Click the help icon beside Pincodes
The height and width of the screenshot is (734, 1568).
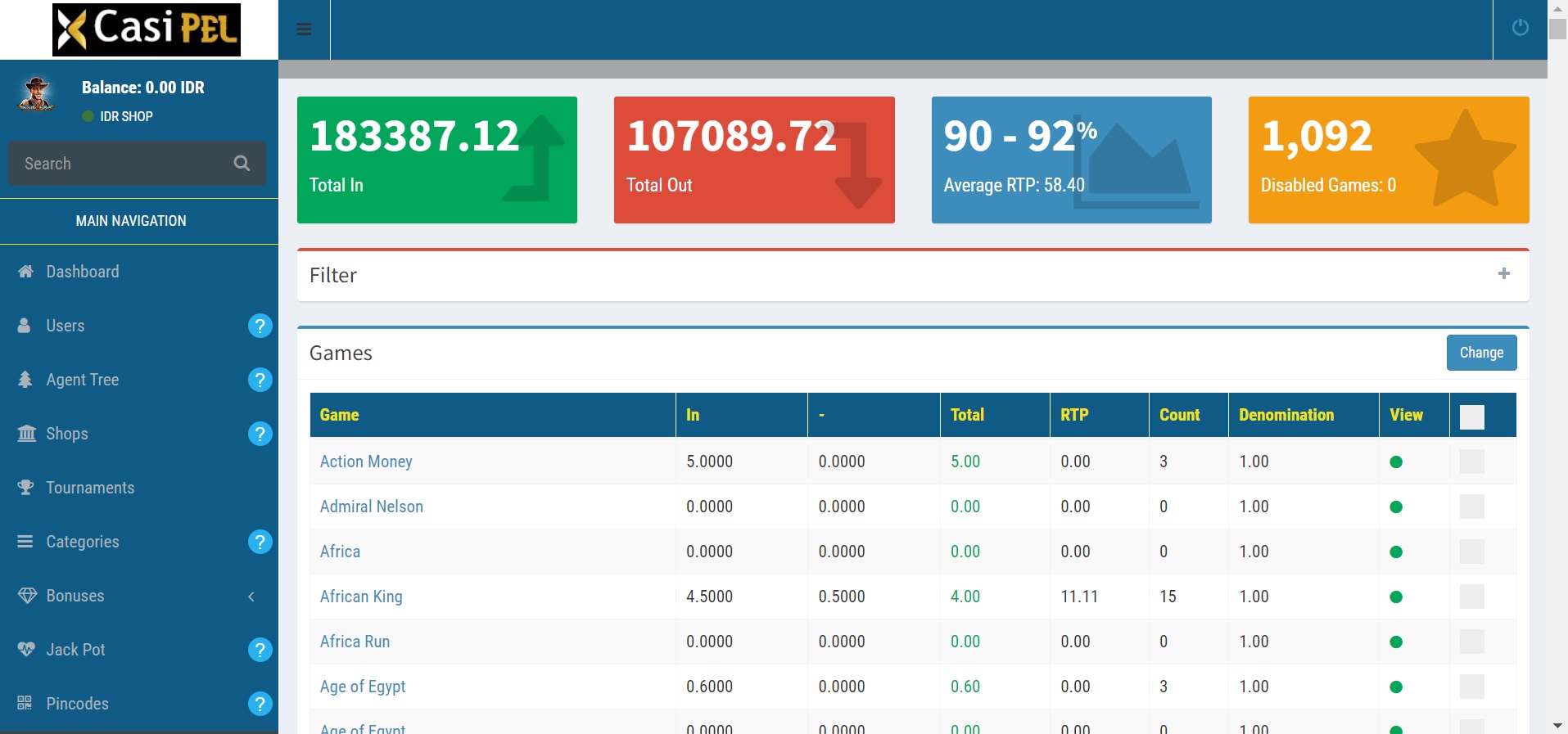pos(260,704)
